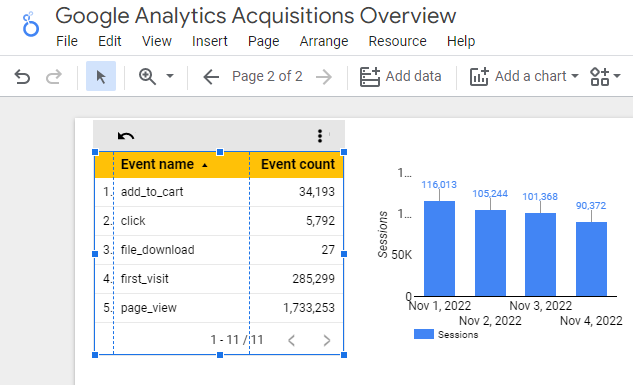Click the Looker Studio logo icon
Screen dimensions: 633x385
(x=31, y=24)
